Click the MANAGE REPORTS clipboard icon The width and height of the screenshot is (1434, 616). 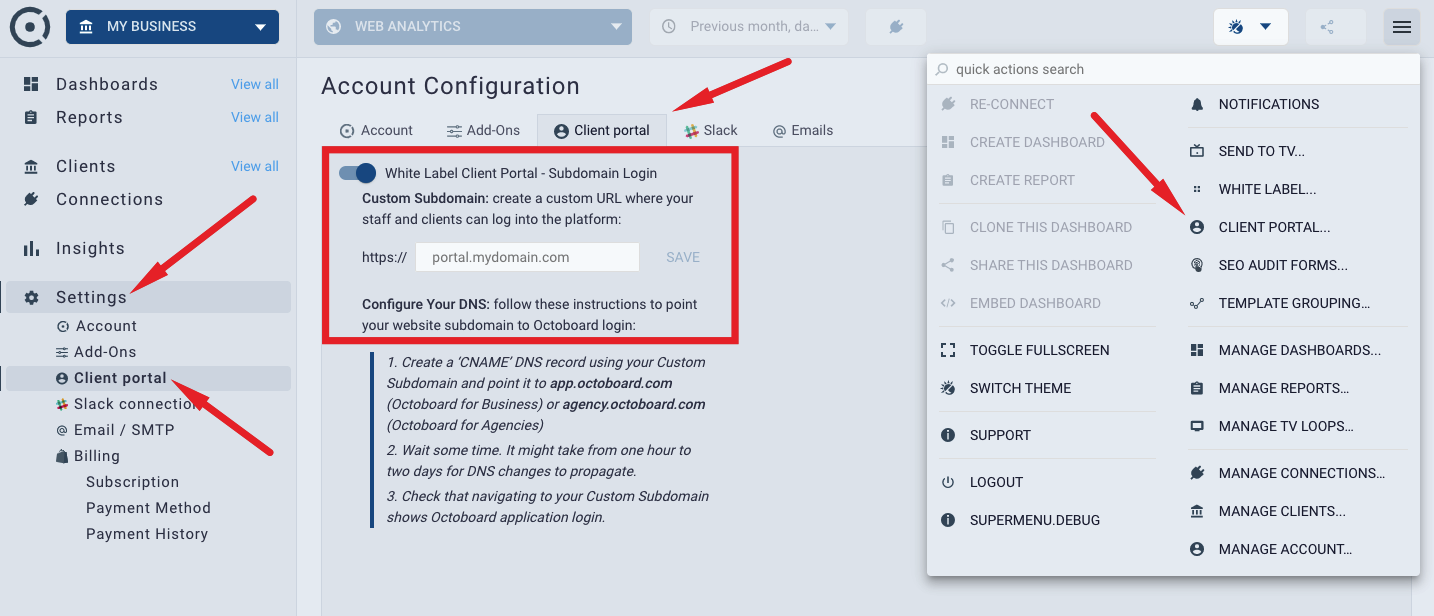pos(1197,388)
